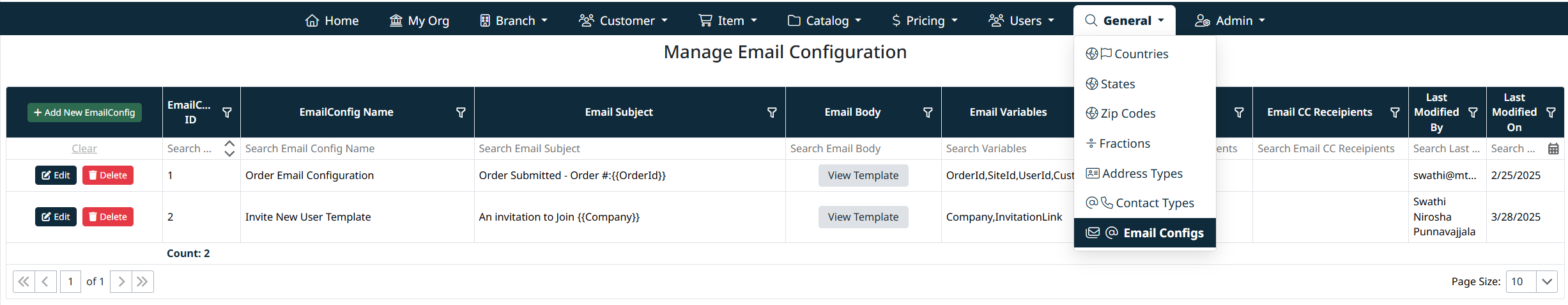Open the Admin dropdown menu

point(1230,20)
